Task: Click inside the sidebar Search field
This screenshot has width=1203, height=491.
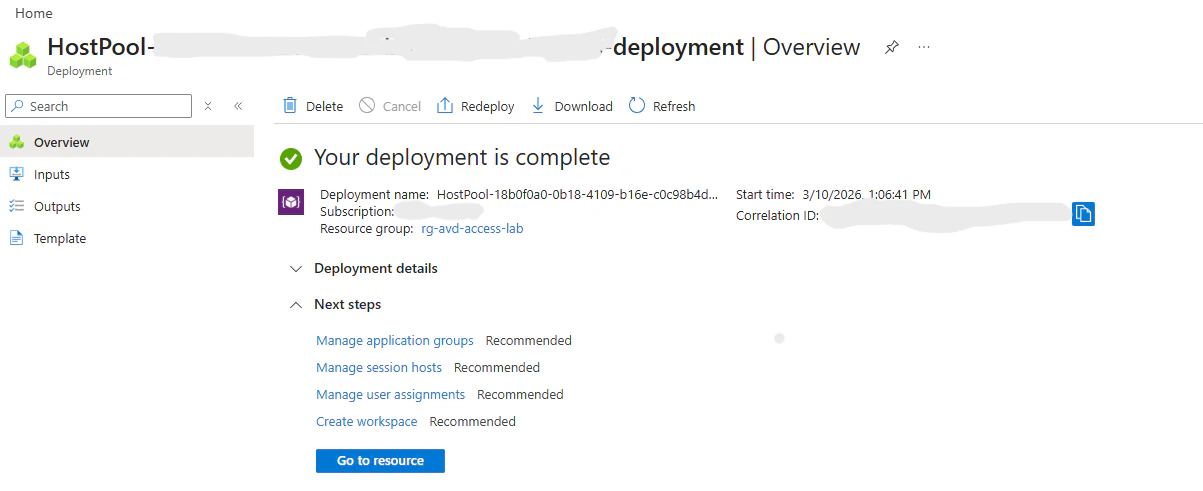Action: (98, 106)
